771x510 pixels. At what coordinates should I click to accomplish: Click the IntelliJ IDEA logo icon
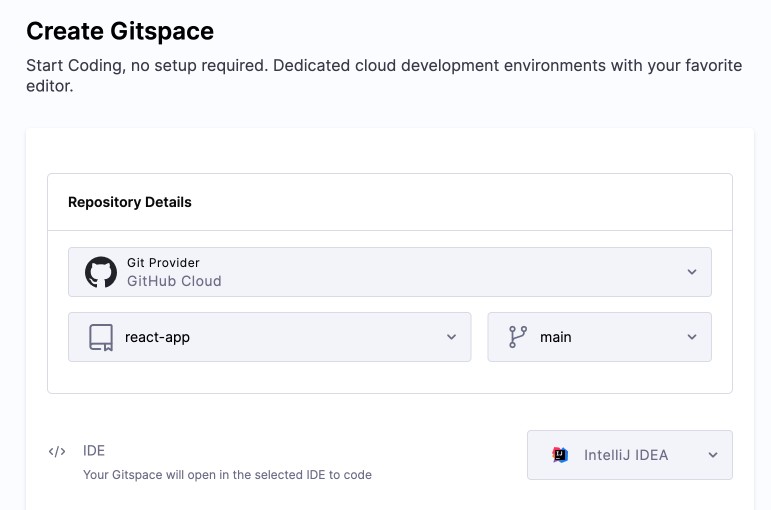point(561,455)
